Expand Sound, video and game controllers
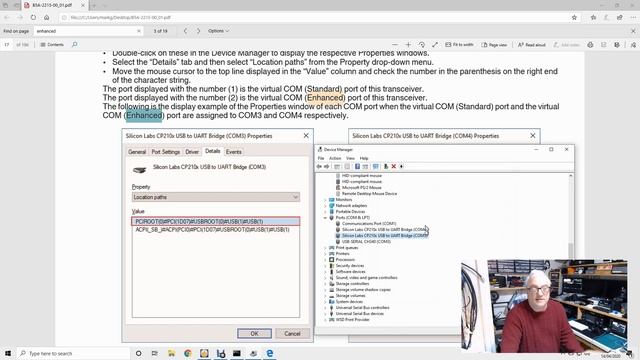 coord(325,278)
